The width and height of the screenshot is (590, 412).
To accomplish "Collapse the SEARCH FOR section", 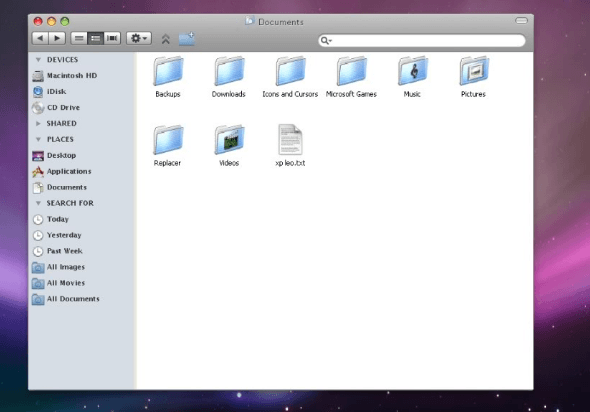I will (x=38, y=203).
